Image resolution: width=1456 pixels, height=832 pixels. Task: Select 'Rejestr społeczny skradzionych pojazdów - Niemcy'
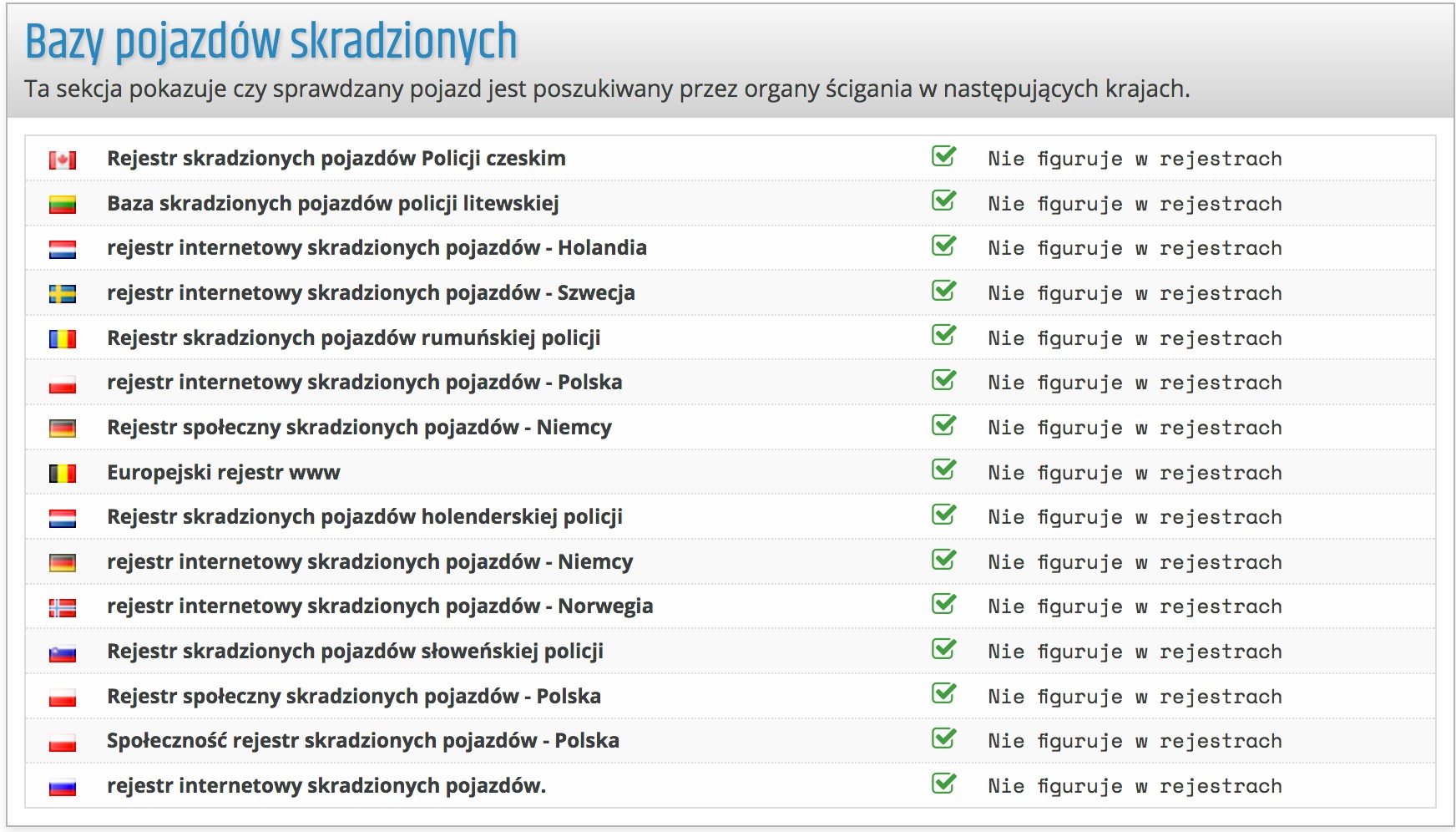[x=359, y=428]
